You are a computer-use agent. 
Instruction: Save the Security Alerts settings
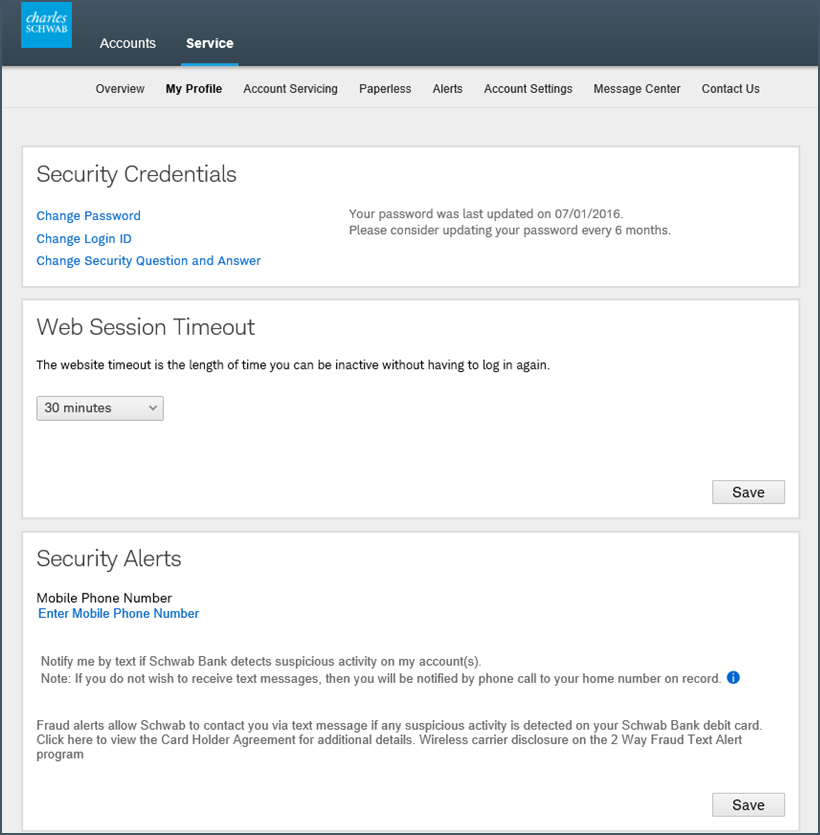point(748,805)
